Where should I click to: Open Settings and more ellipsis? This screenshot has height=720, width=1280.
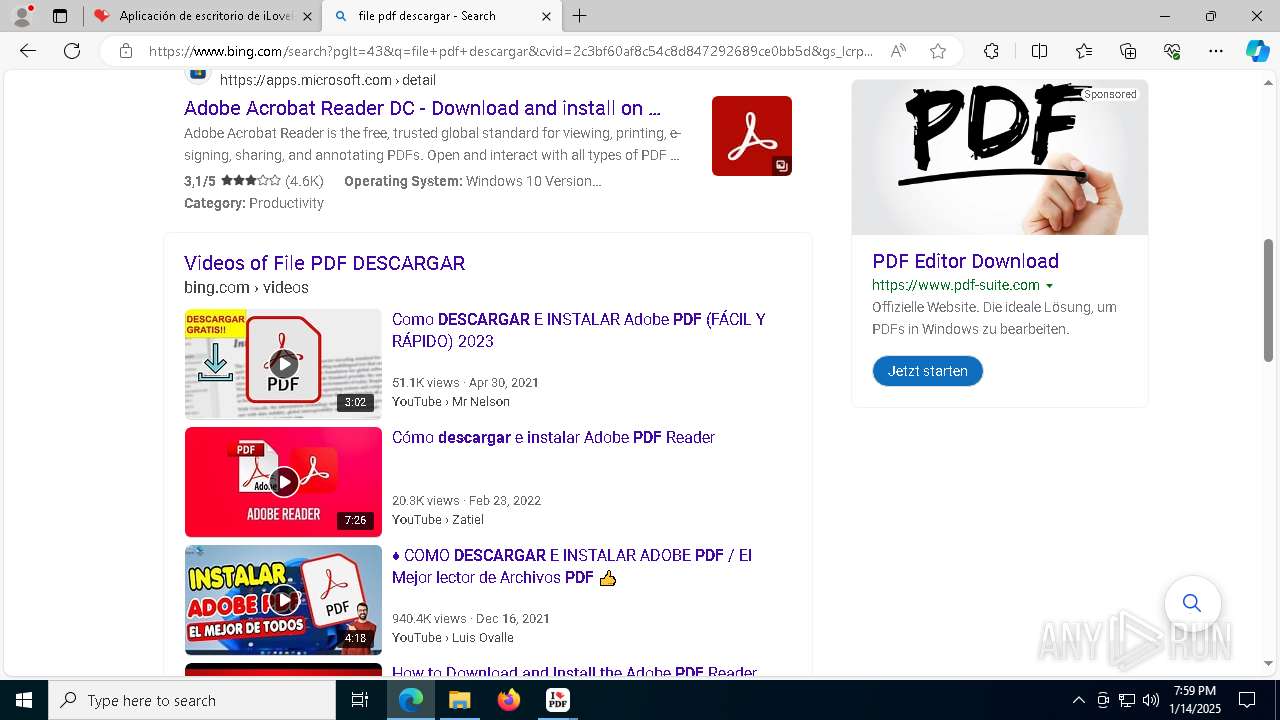click(x=1216, y=51)
